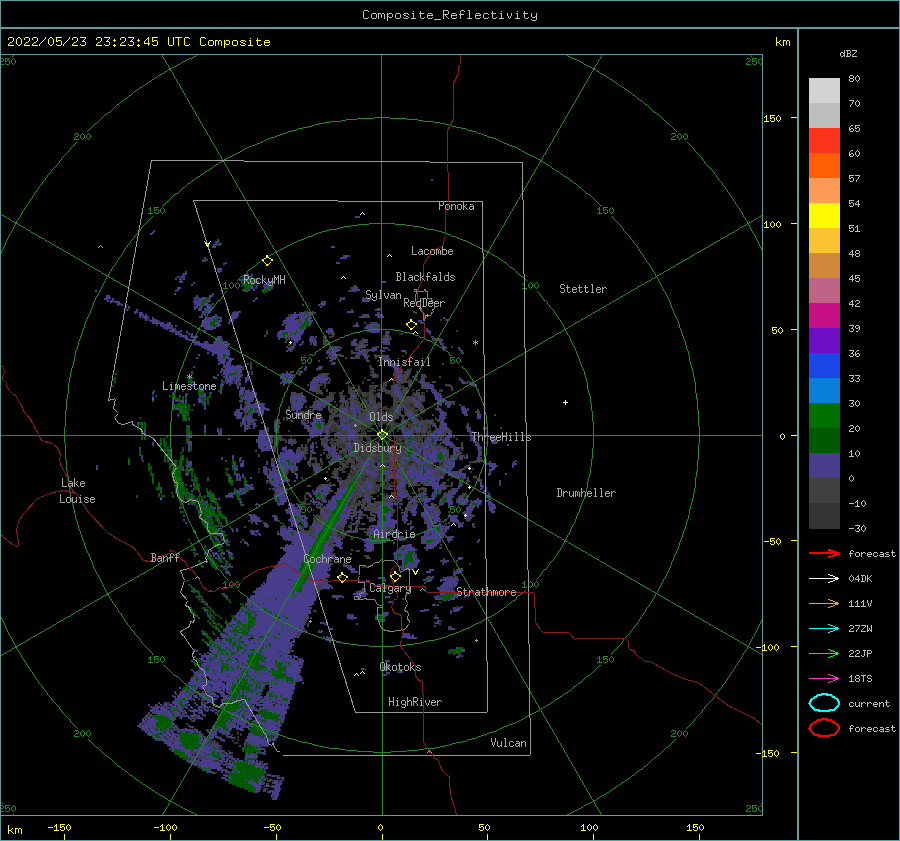Click the red forecast ellipse icon
The width and height of the screenshot is (900, 841).
824,728
